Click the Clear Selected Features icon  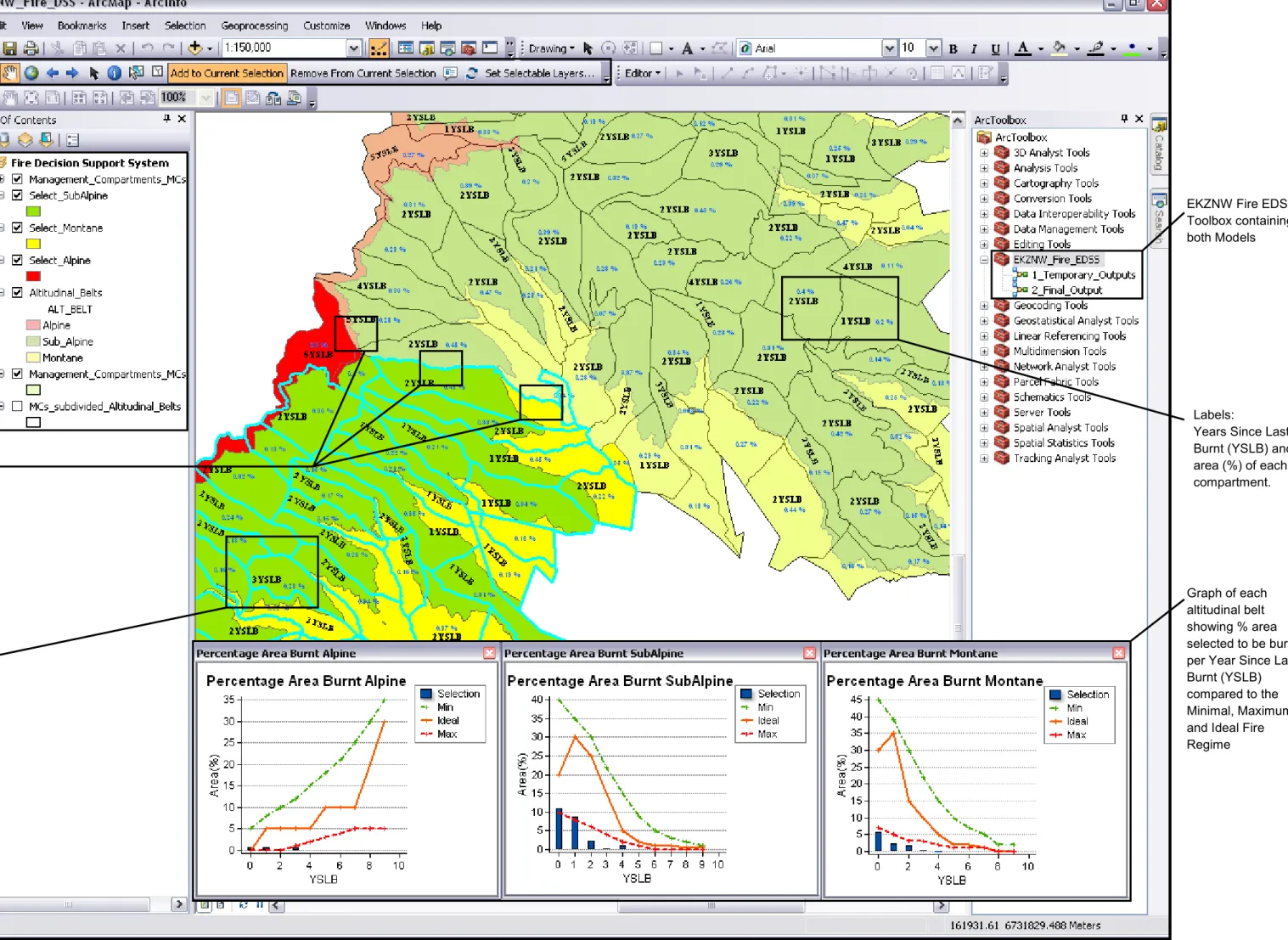coord(157,73)
